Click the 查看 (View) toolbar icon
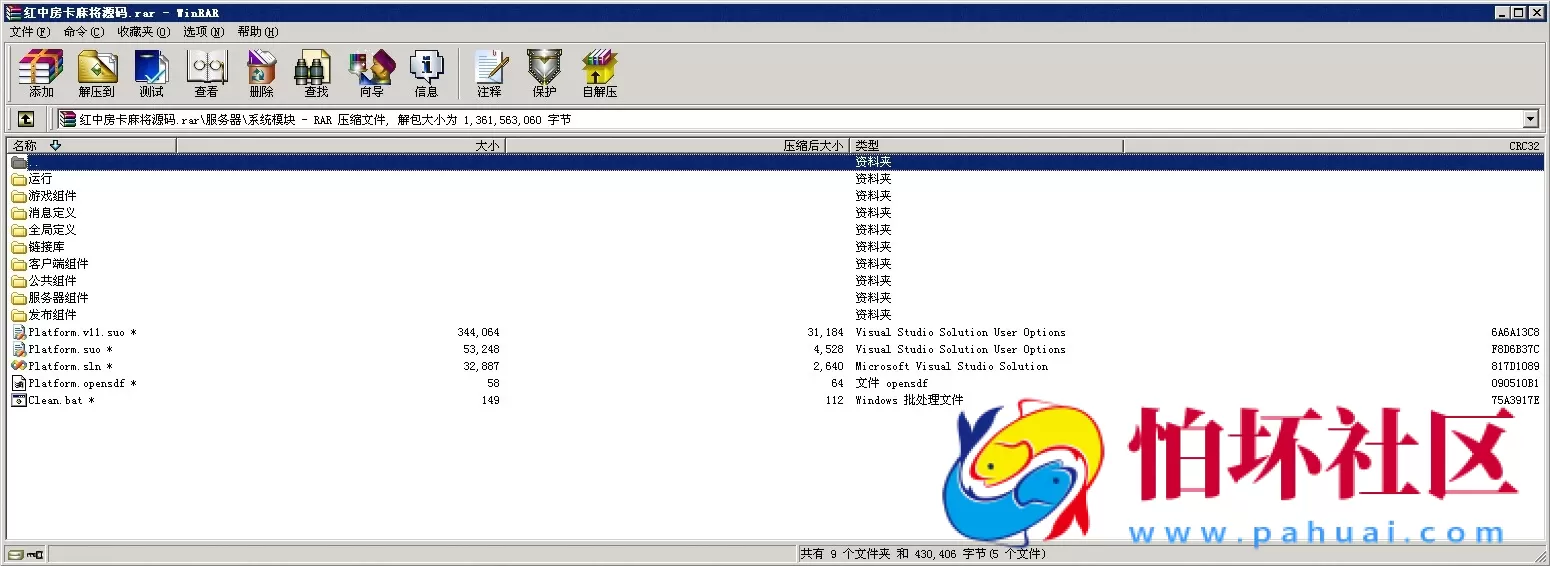 click(x=207, y=73)
